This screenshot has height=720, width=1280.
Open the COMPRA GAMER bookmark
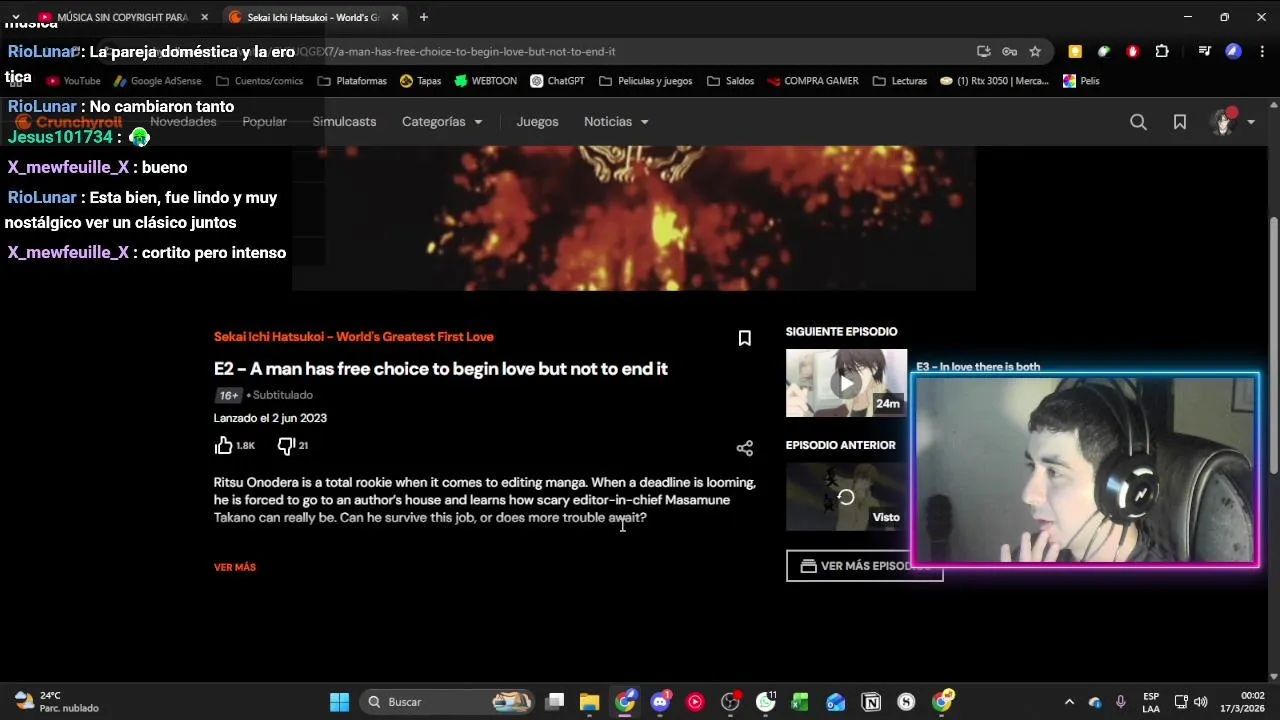click(x=812, y=81)
